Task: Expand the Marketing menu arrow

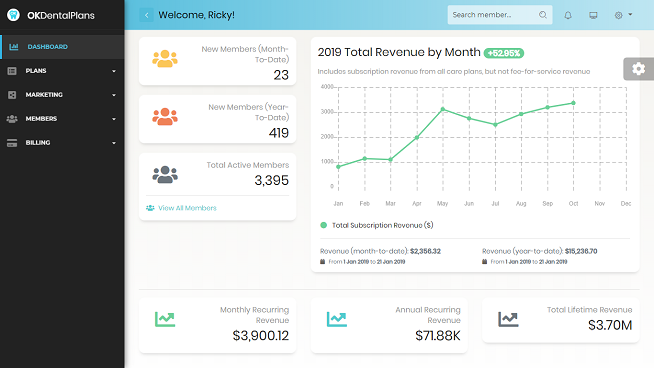Action: tap(114, 95)
